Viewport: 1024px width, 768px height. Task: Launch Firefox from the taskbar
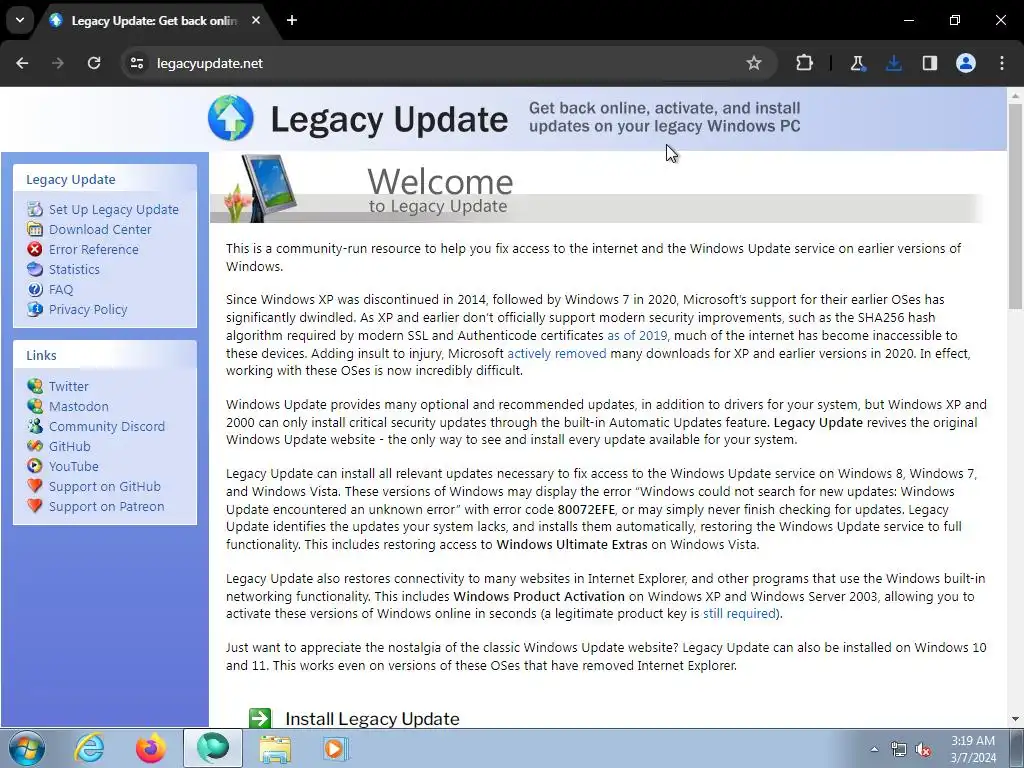[x=151, y=748]
